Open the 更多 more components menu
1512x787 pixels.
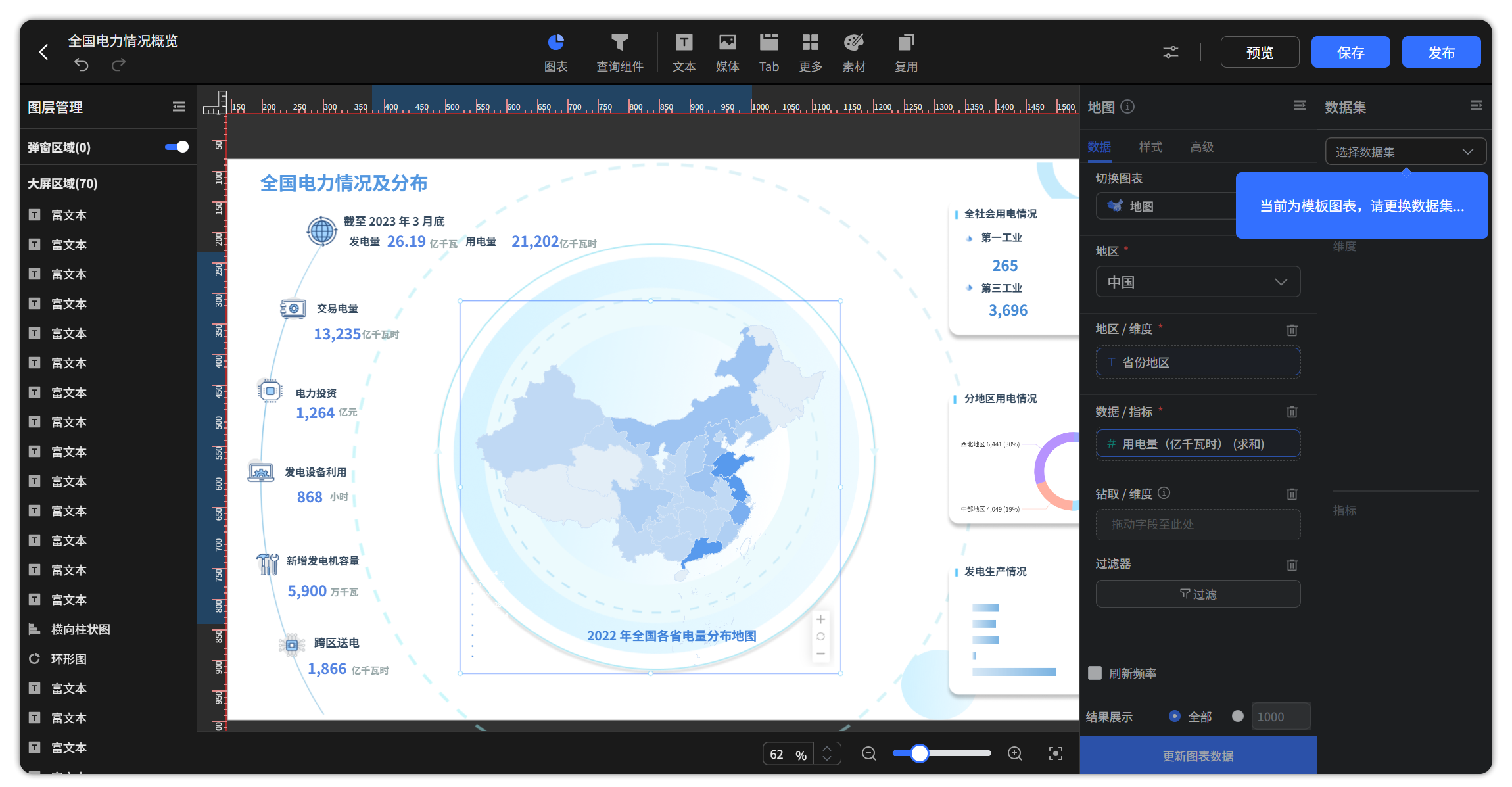pyautogui.click(x=811, y=53)
